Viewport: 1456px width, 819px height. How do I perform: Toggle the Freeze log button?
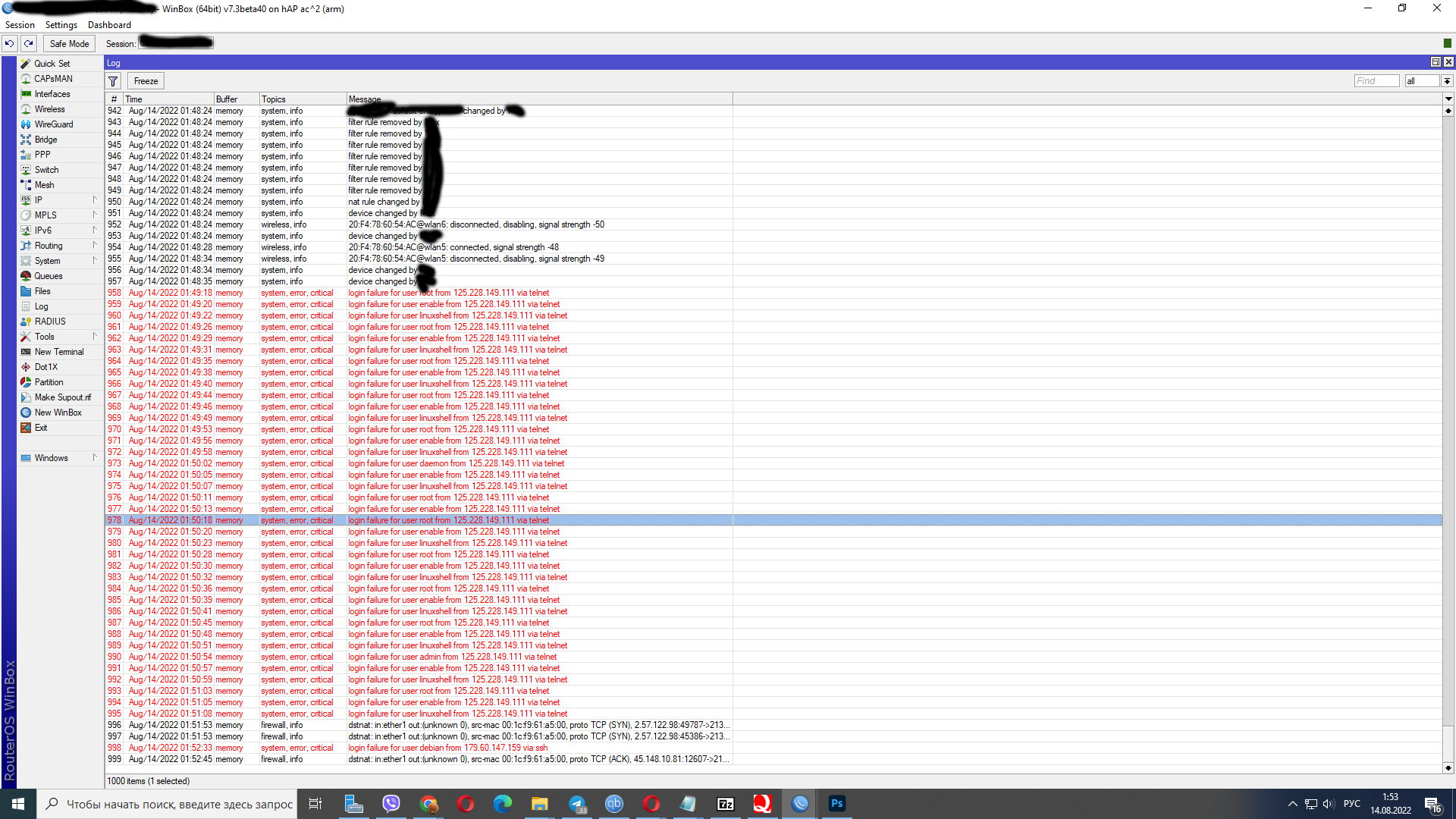pyautogui.click(x=146, y=81)
